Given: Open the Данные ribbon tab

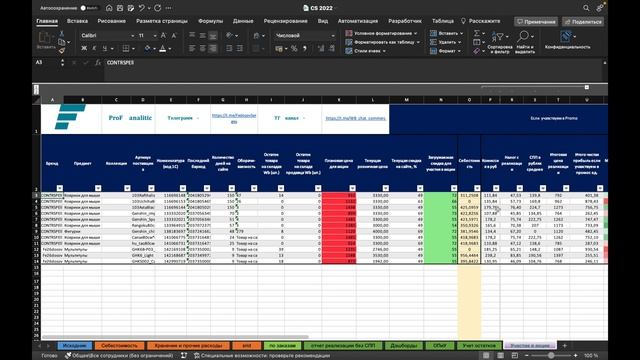Looking at the screenshot, I should pos(243,21).
